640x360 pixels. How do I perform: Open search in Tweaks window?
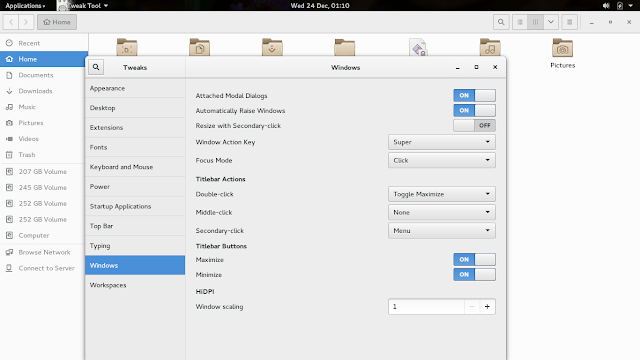[96, 67]
